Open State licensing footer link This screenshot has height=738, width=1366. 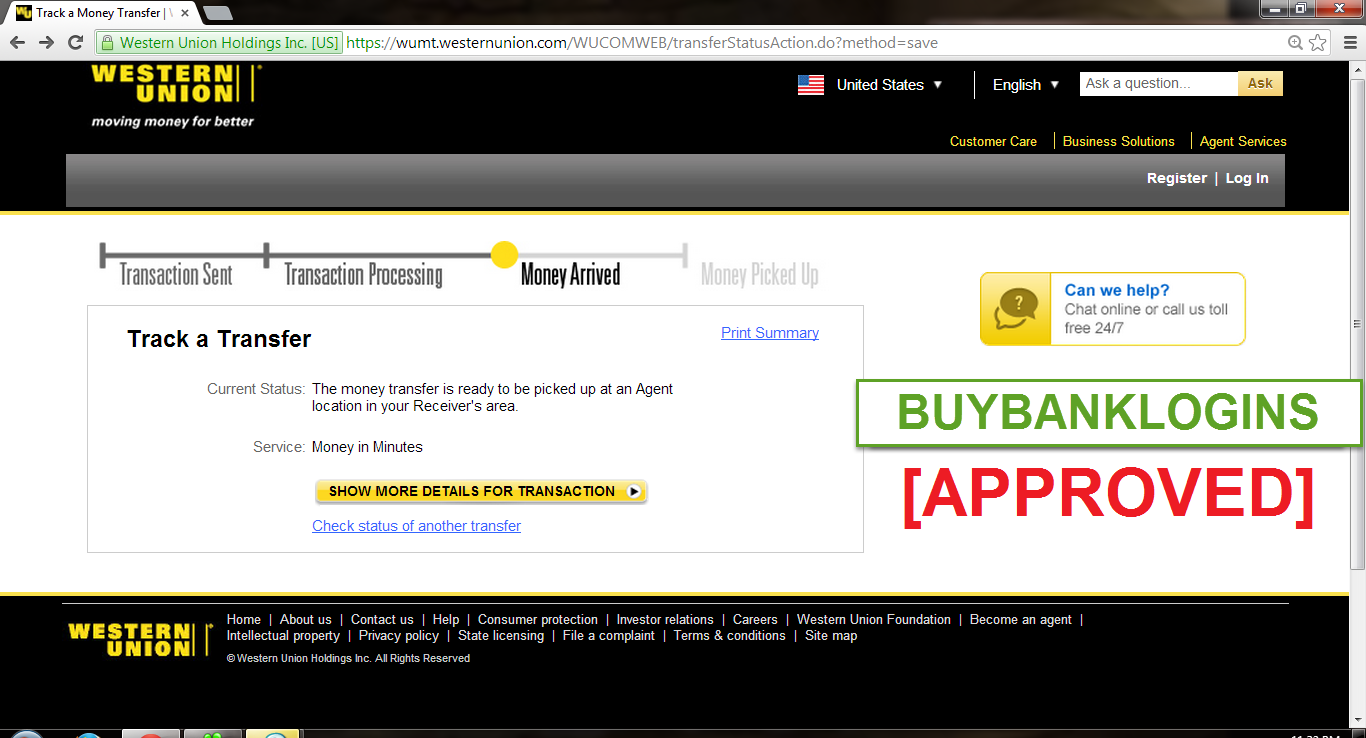click(501, 635)
